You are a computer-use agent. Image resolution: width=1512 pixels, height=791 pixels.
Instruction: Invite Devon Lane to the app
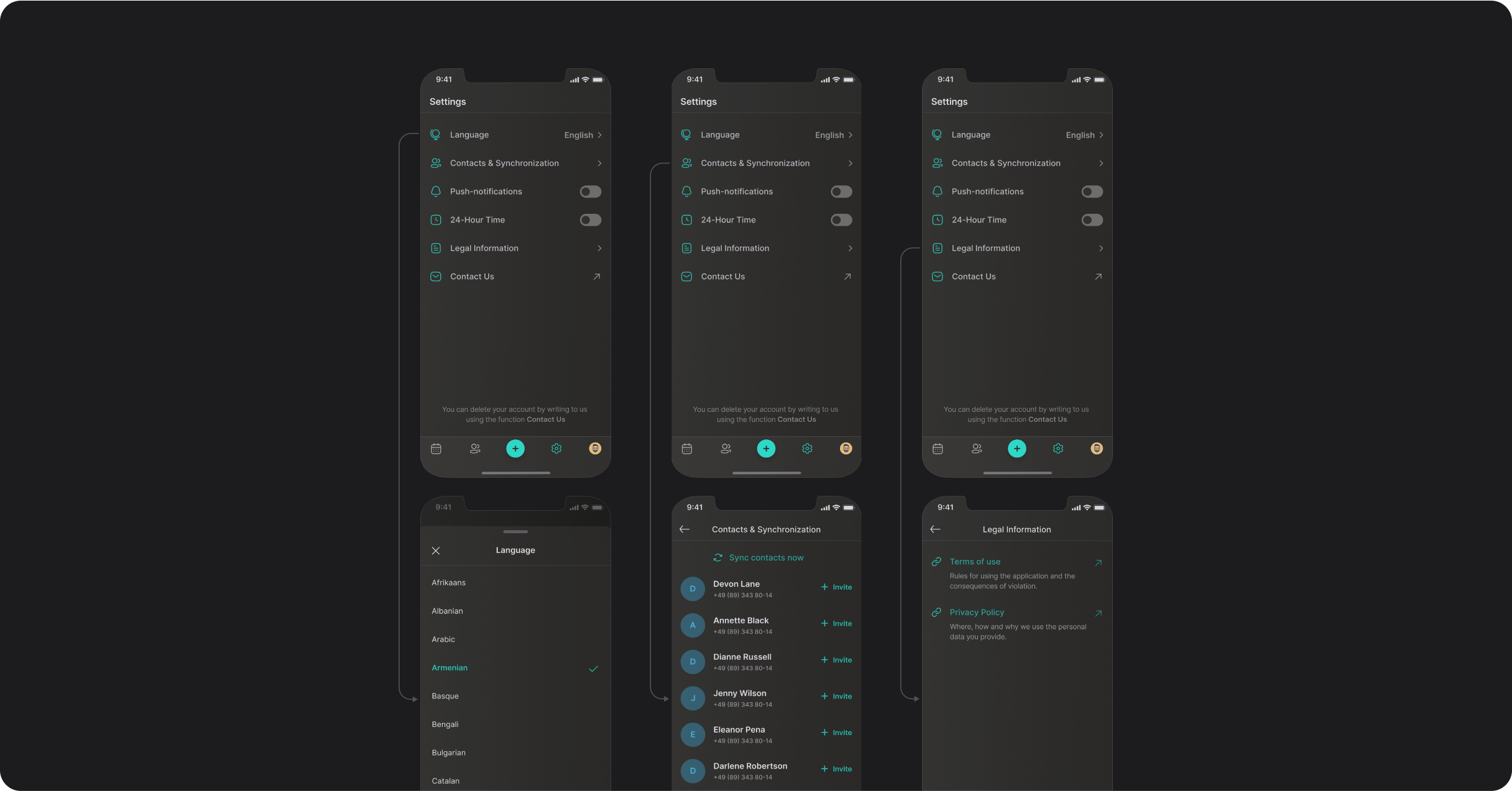coord(836,587)
